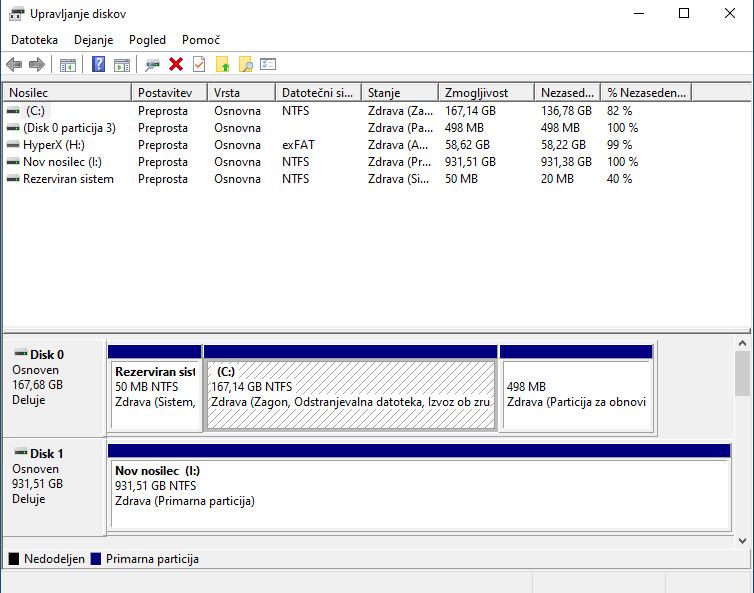The width and height of the screenshot is (754, 593).
Task: Toggle the action pane toolbar icon
Action: click(x=122, y=64)
